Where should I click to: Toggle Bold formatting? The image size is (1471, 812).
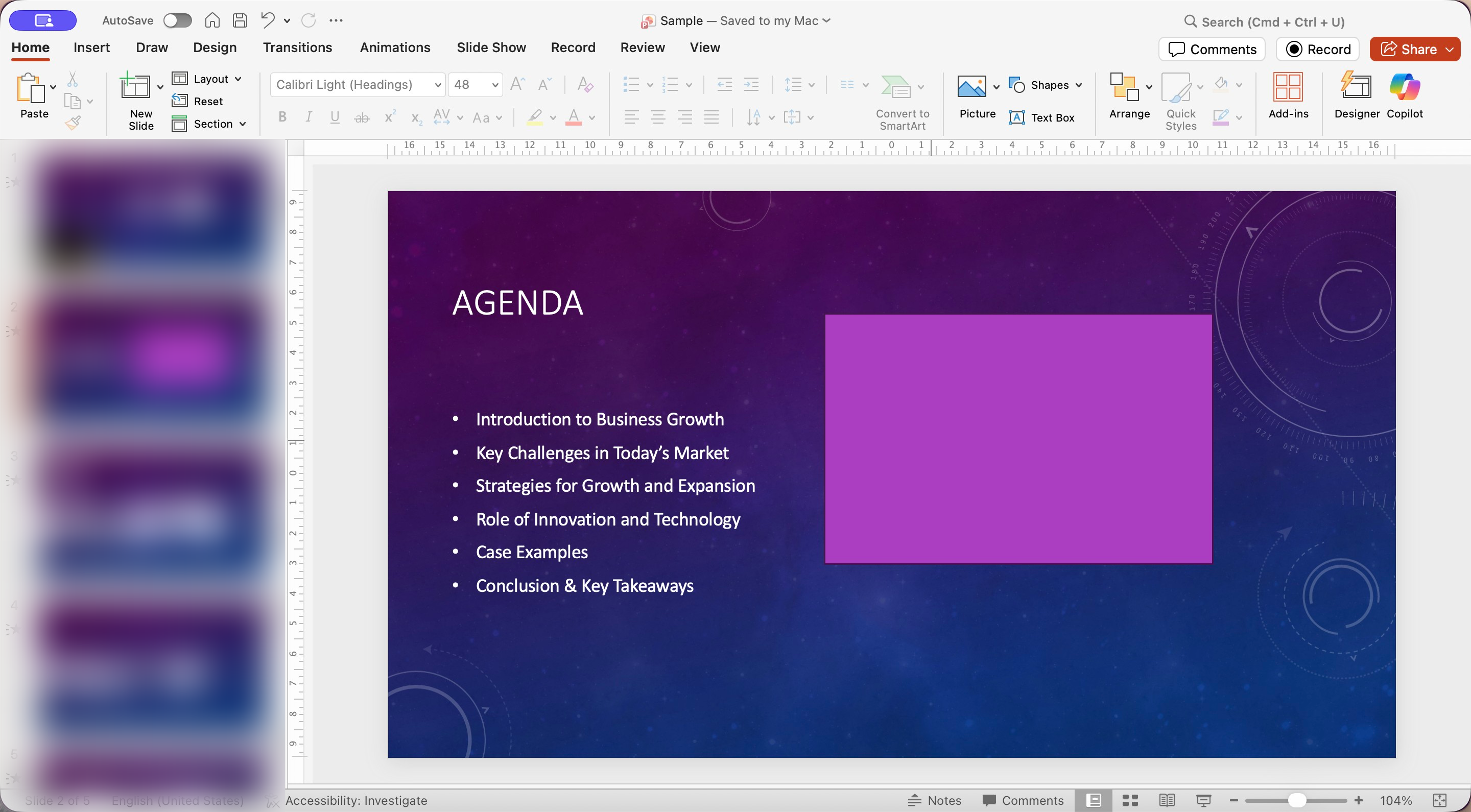coord(282,117)
